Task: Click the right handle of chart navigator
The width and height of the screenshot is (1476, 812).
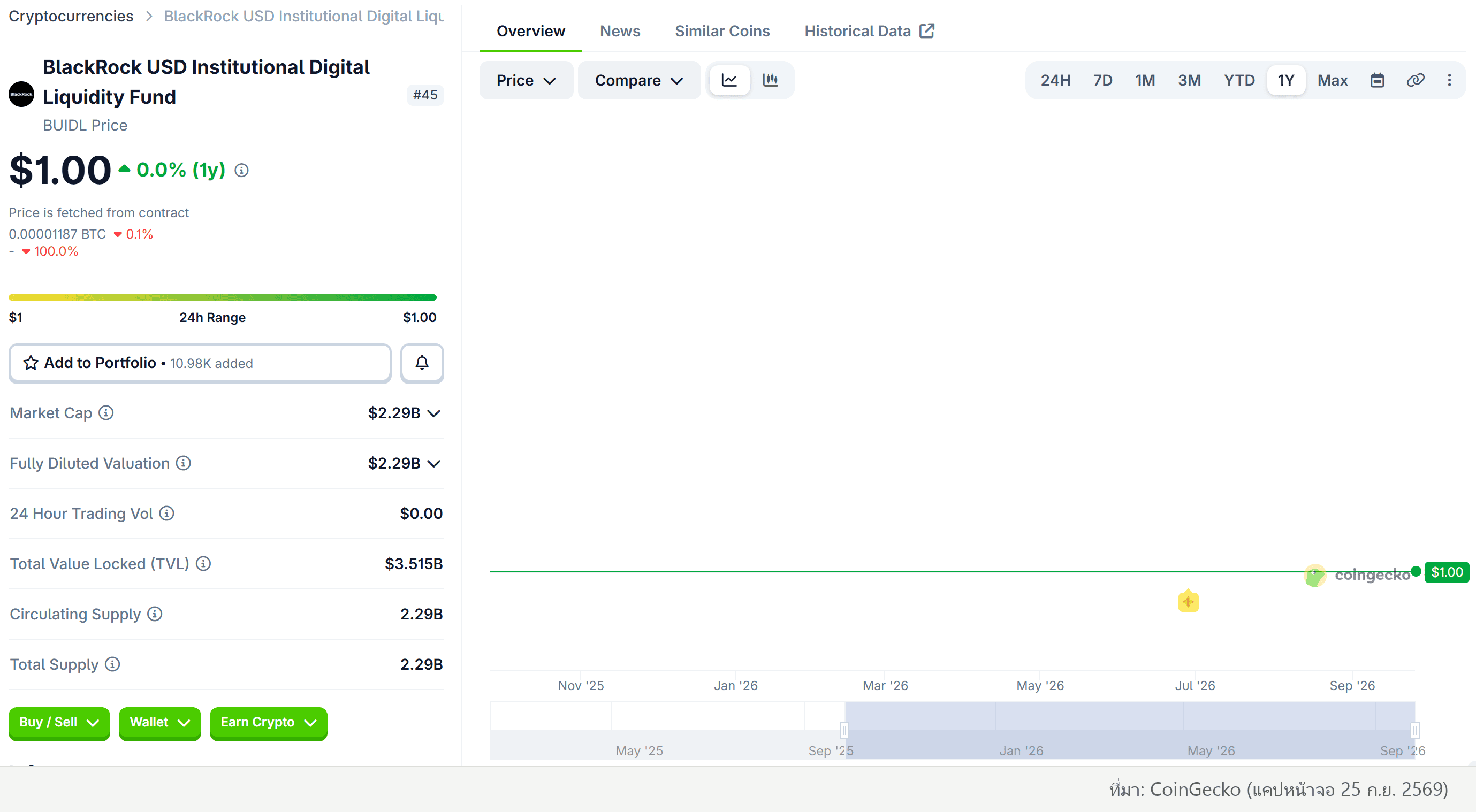Action: 1414,730
